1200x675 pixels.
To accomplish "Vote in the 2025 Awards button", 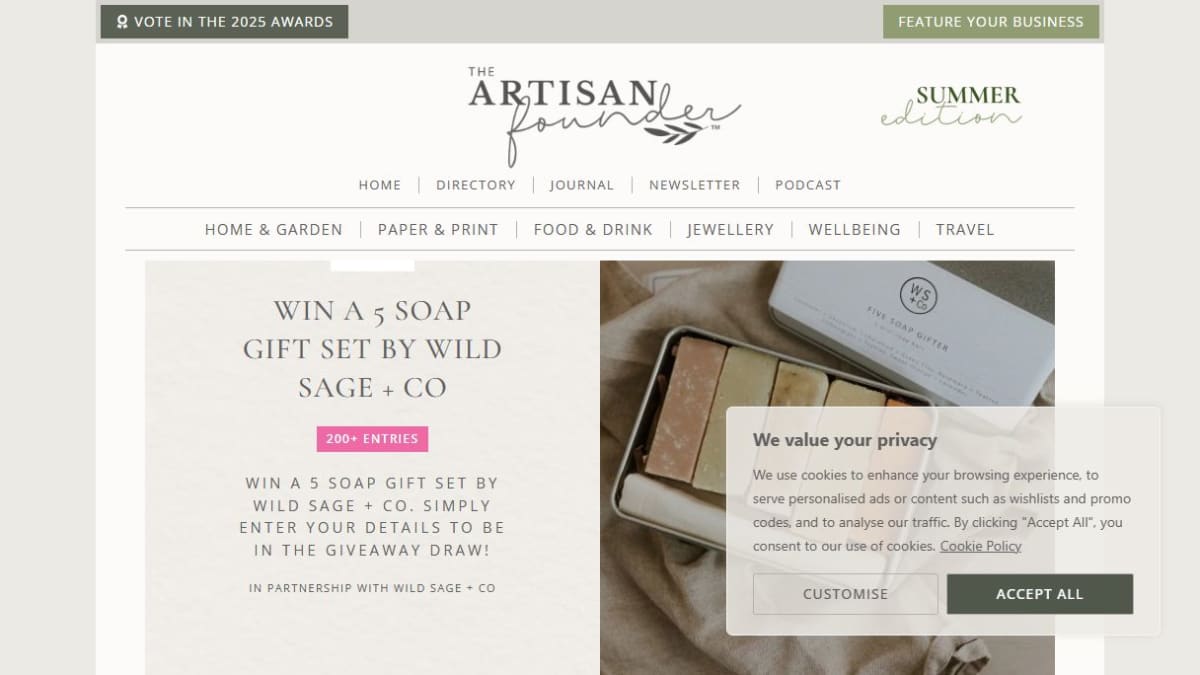I will point(224,22).
